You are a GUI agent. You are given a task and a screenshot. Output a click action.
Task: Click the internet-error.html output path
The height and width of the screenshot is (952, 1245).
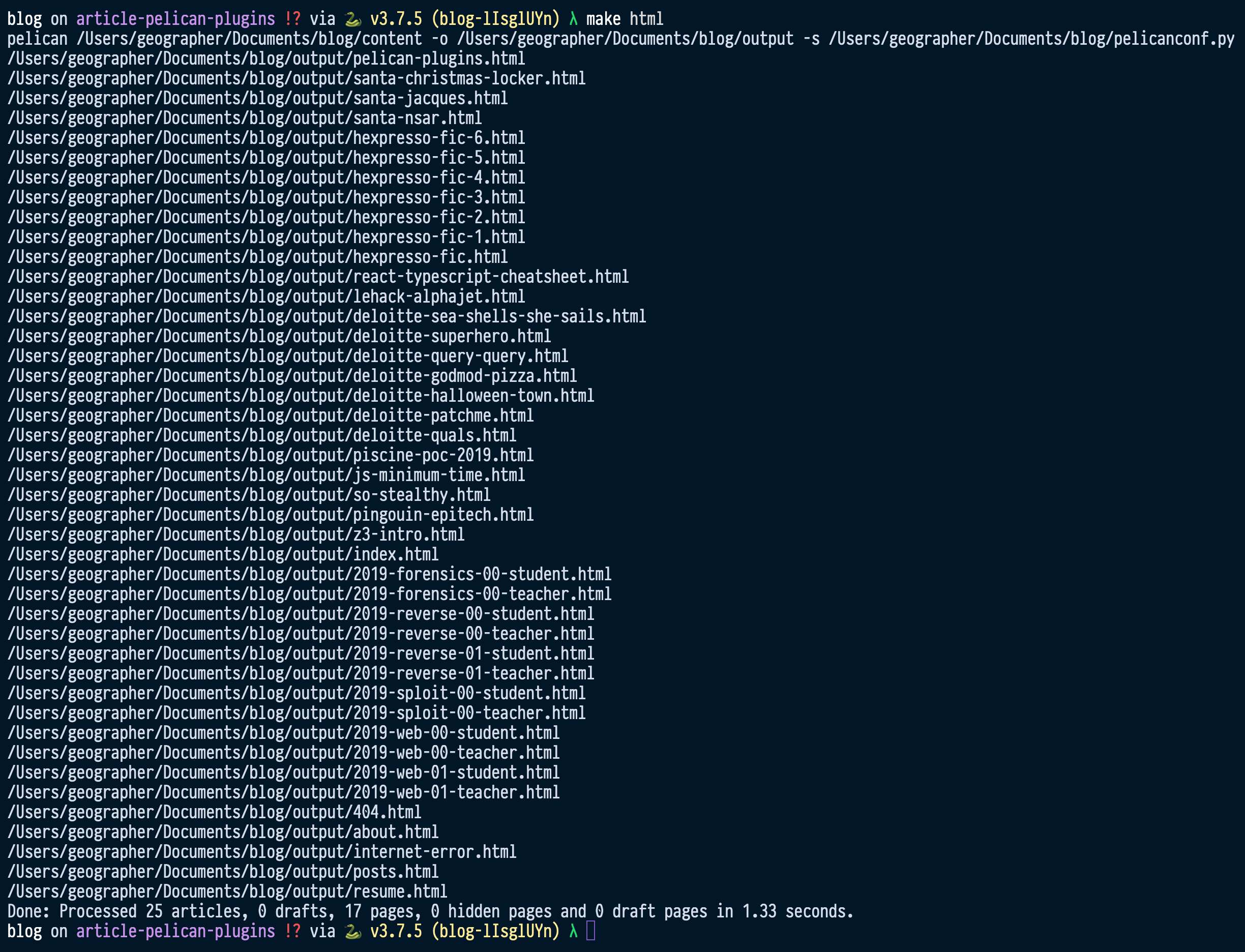click(x=262, y=852)
